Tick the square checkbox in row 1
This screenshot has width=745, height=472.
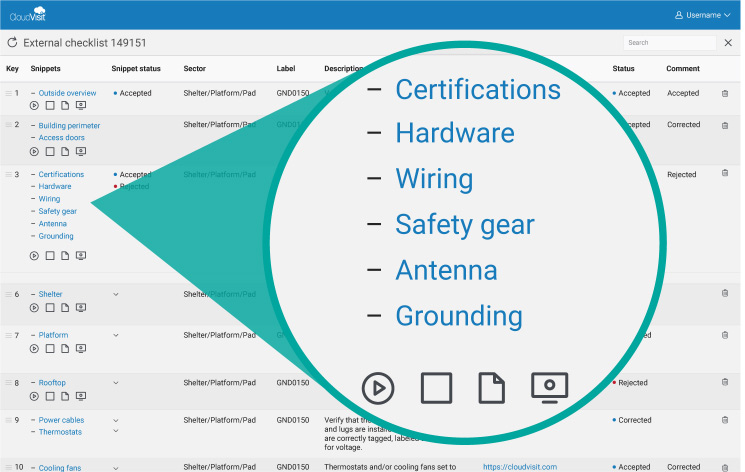click(x=50, y=106)
